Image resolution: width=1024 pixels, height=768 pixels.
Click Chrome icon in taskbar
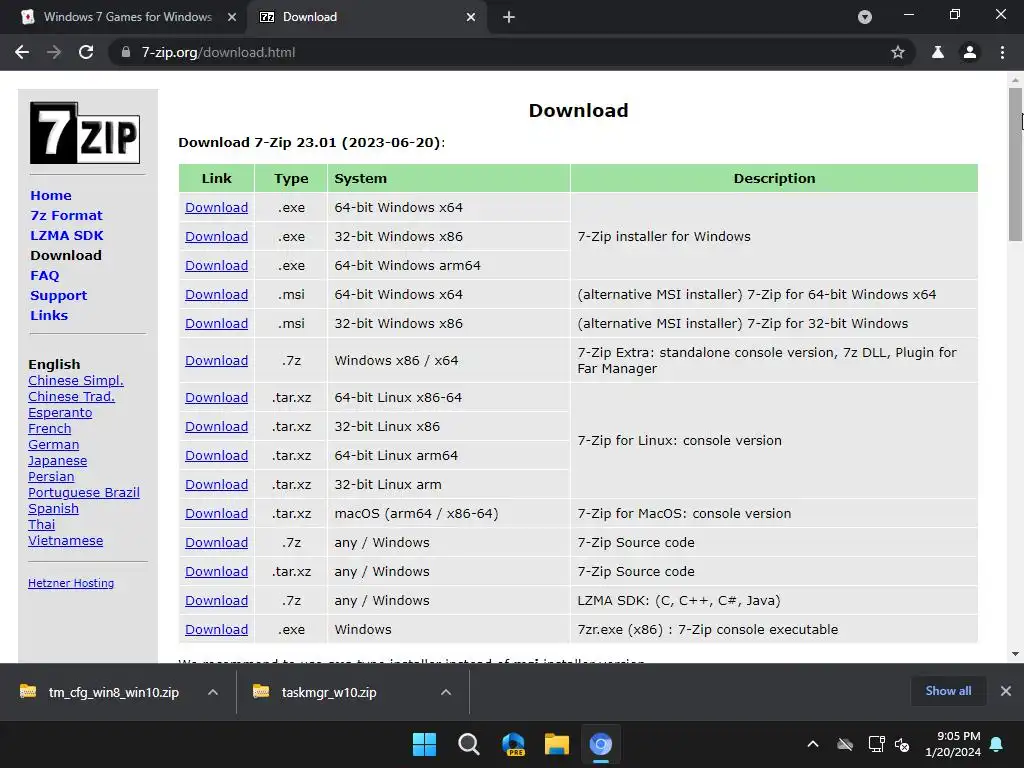601,744
